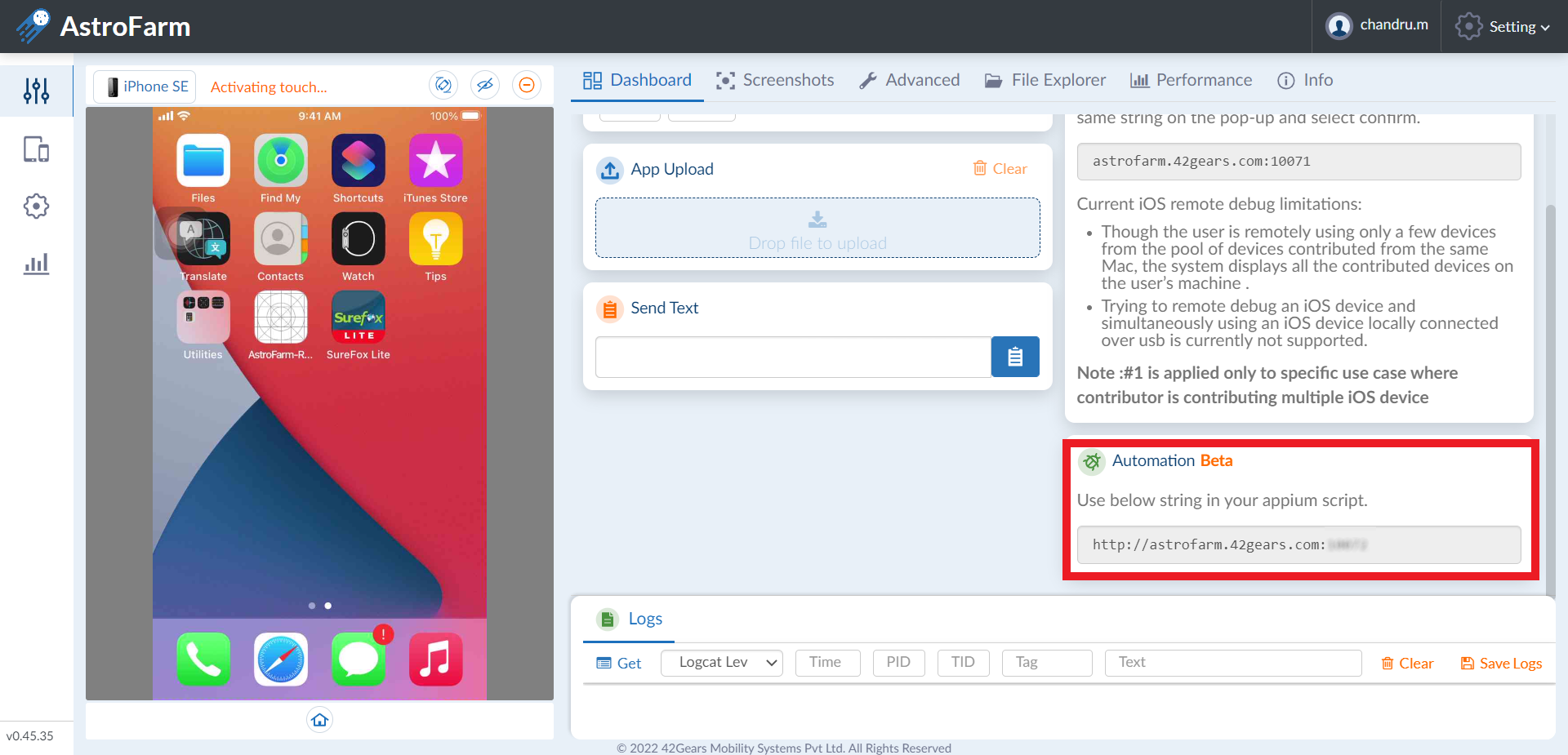Image resolution: width=1568 pixels, height=755 pixels.
Task: Select the appium http://astrofarm.42gears.com URL box
Action: pyautogui.click(x=1298, y=544)
